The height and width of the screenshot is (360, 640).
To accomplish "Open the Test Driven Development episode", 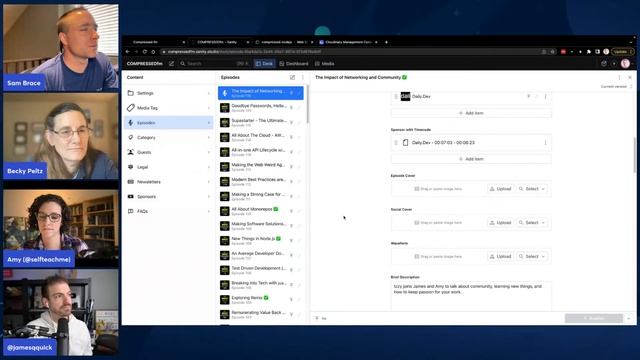I will pos(261,270).
